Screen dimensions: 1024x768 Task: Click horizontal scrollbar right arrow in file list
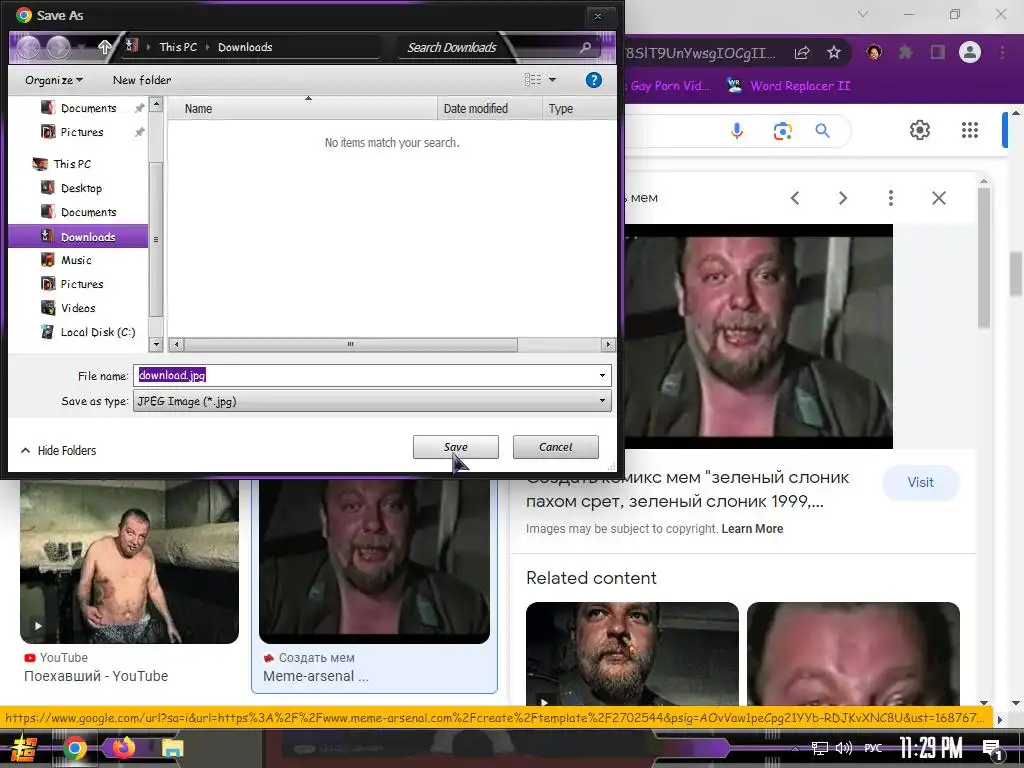pyautogui.click(x=608, y=344)
